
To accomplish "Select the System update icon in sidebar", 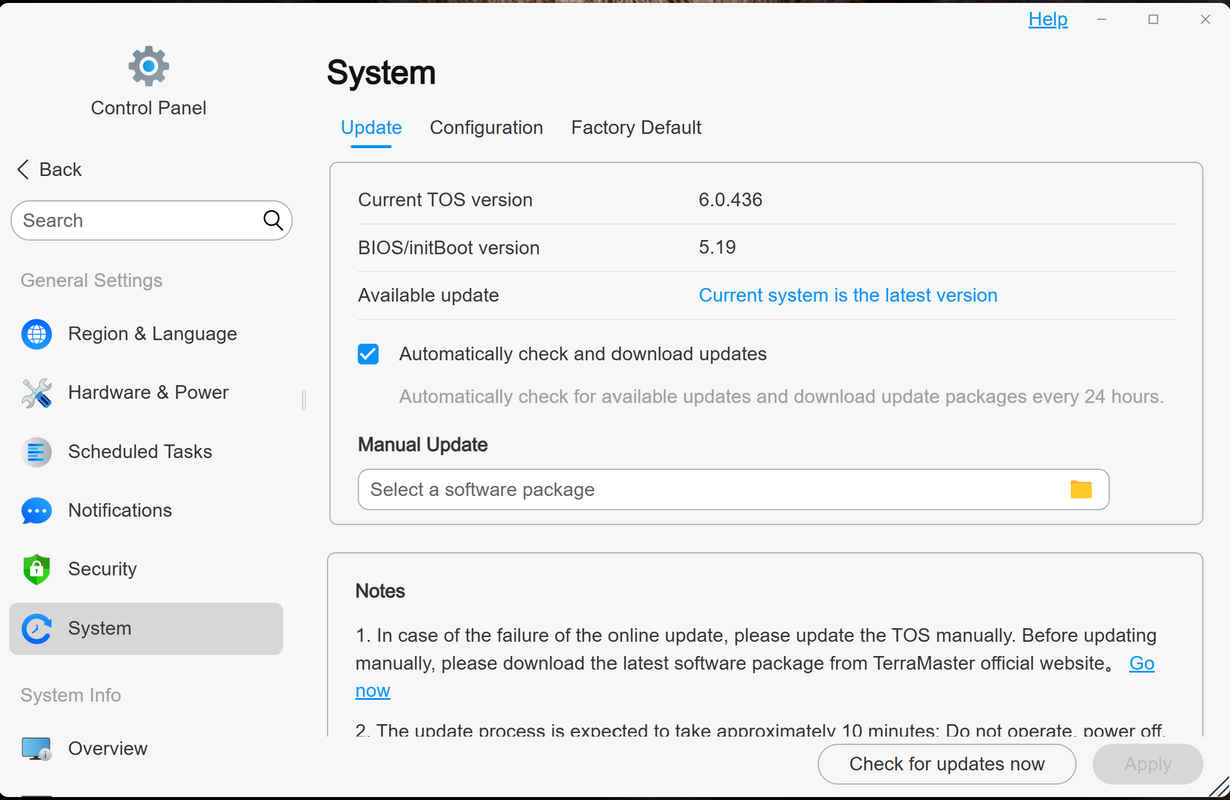I will [37, 629].
